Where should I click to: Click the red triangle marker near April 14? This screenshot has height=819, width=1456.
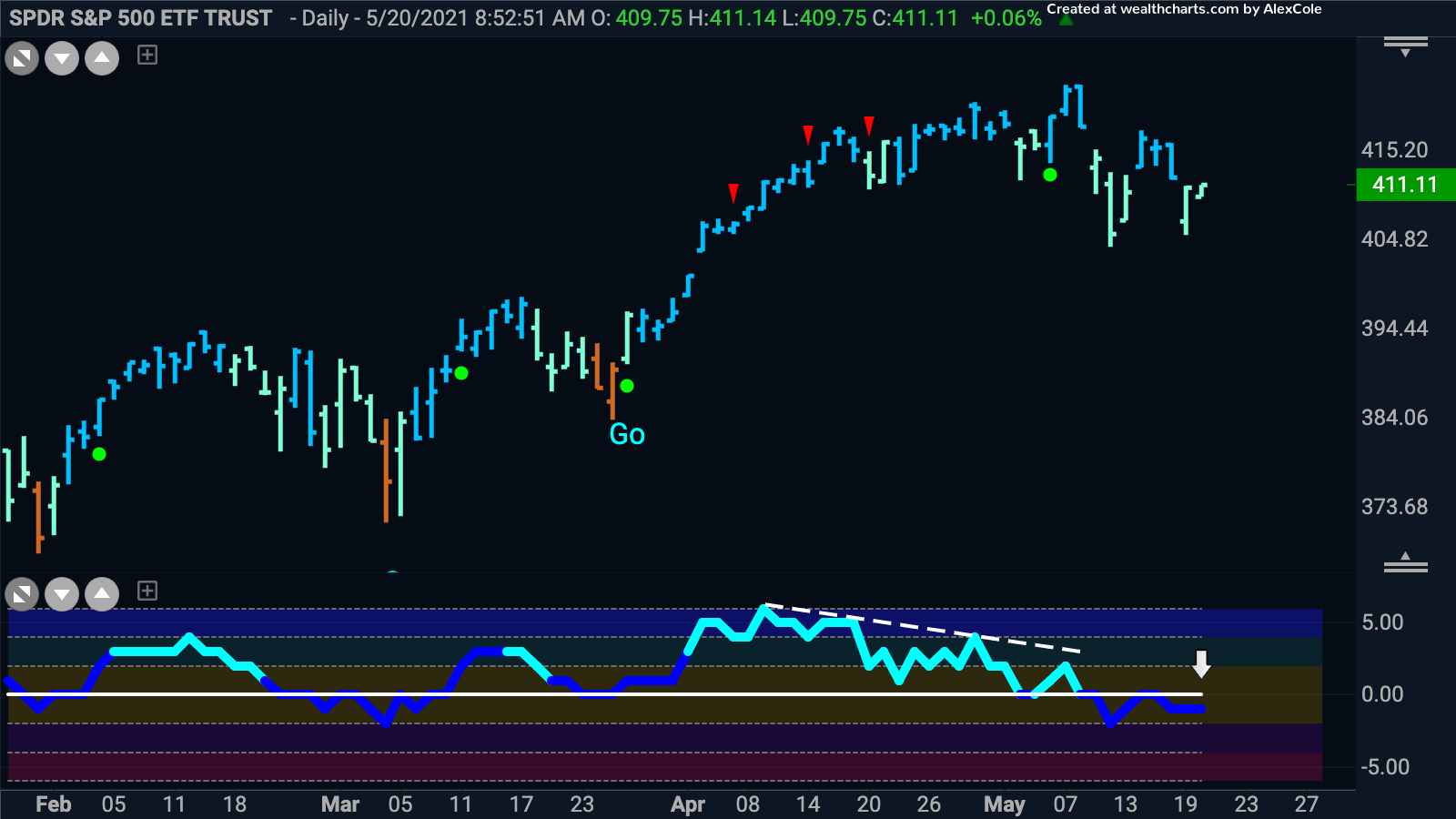[808, 135]
